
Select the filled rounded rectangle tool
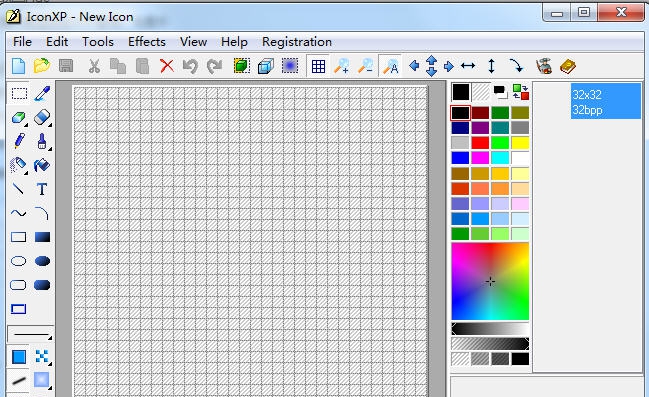(42, 285)
